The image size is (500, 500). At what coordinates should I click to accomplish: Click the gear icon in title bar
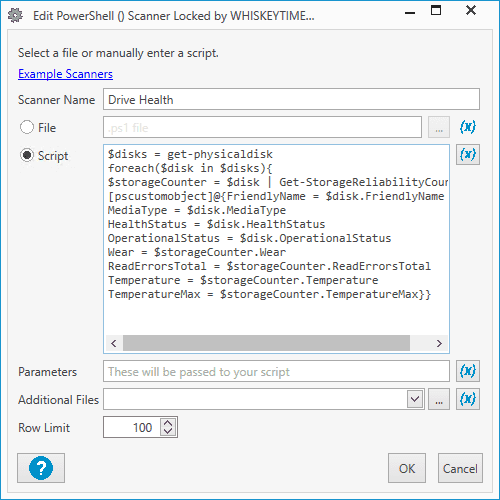point(15,16)
